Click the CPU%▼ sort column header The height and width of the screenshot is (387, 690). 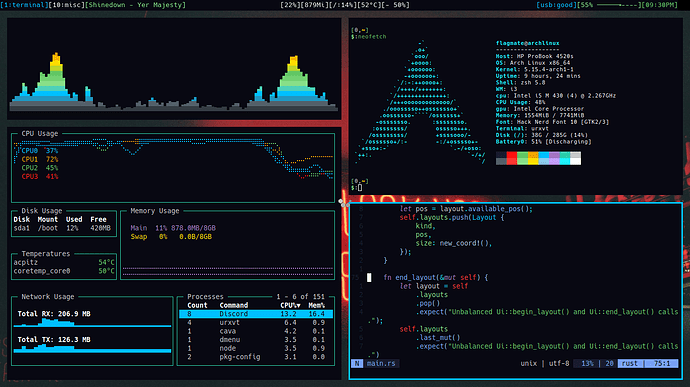point(290,305)
